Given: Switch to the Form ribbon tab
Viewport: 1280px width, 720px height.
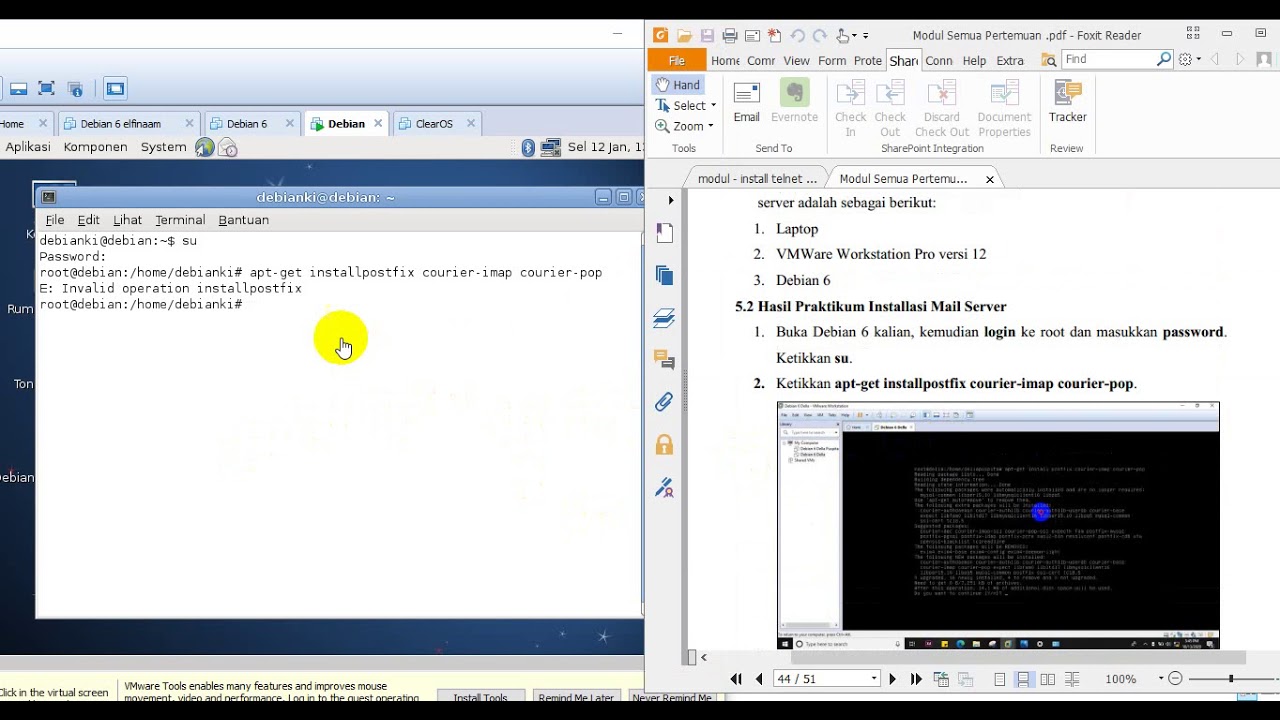Looking at the screenshot, I should point(832,60).
